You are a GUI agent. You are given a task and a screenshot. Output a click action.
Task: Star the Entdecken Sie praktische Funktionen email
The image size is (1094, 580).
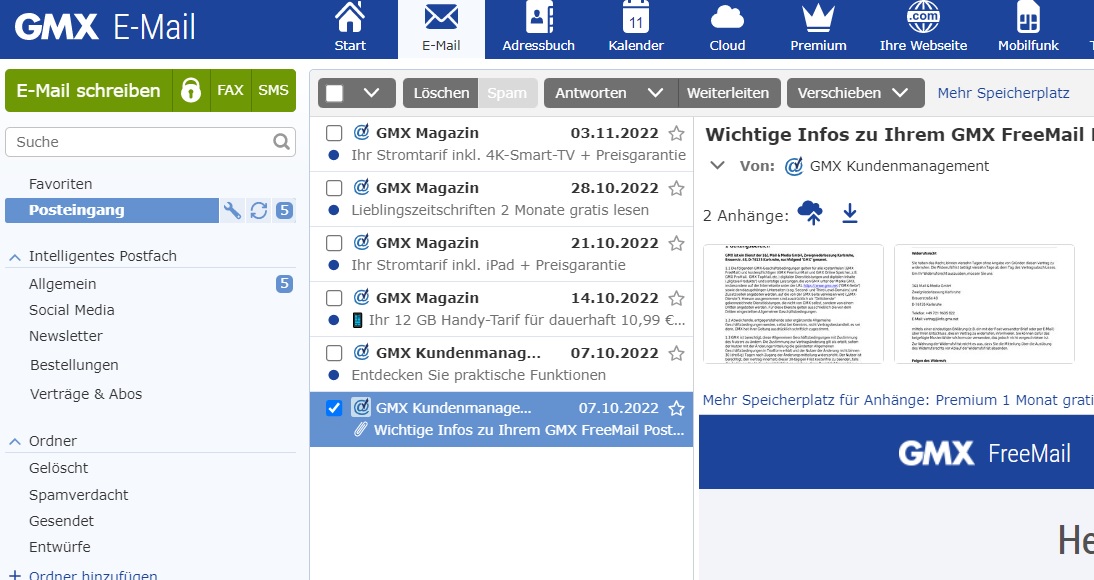(676, 353)
